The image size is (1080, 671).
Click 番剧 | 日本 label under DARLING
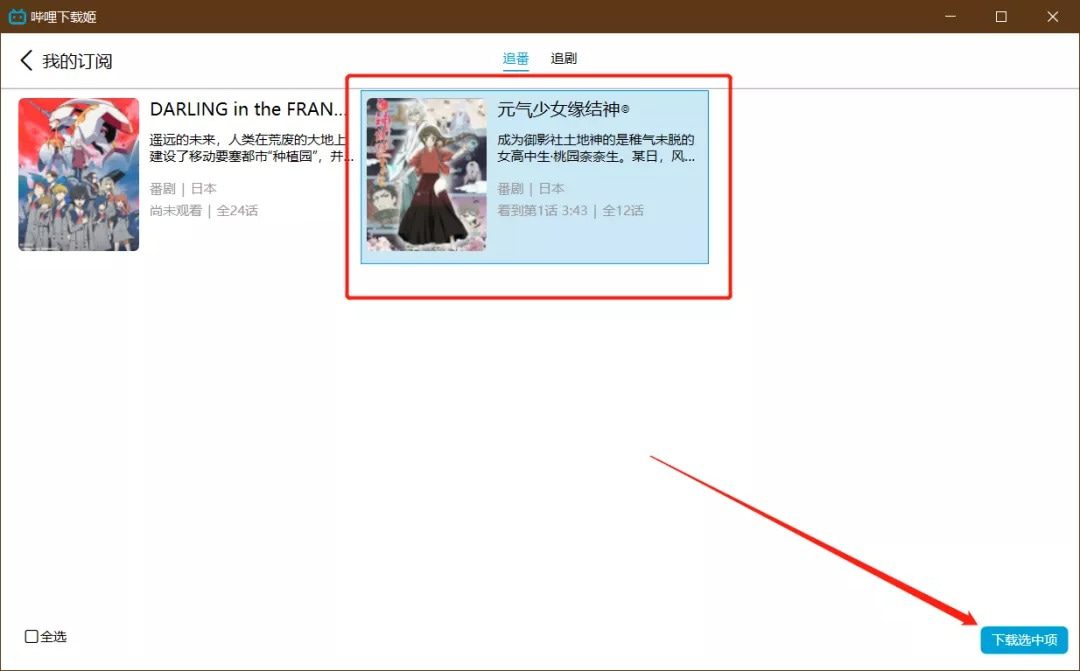183,189
